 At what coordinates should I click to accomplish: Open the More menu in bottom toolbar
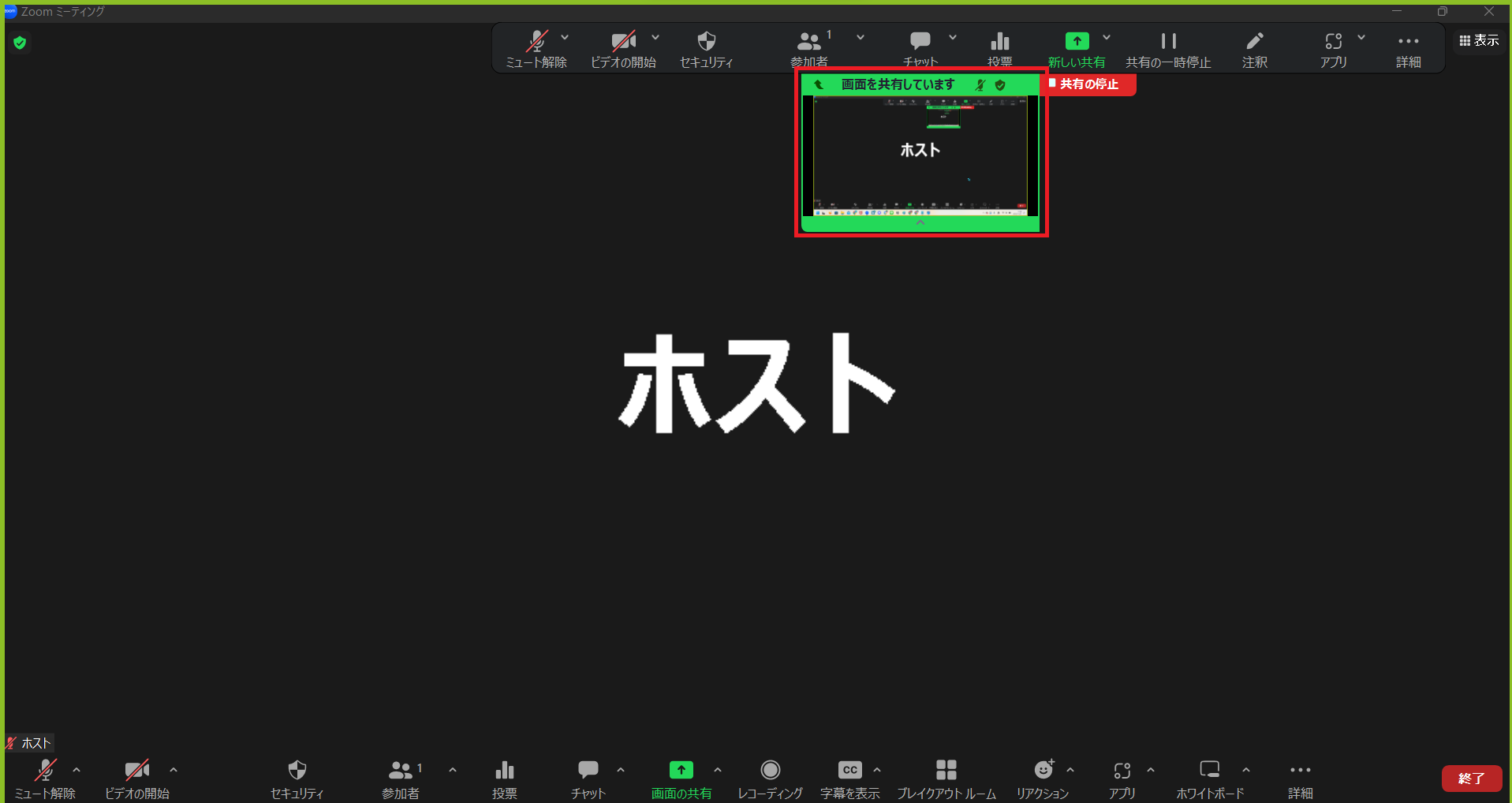(x=1300, y=771)
